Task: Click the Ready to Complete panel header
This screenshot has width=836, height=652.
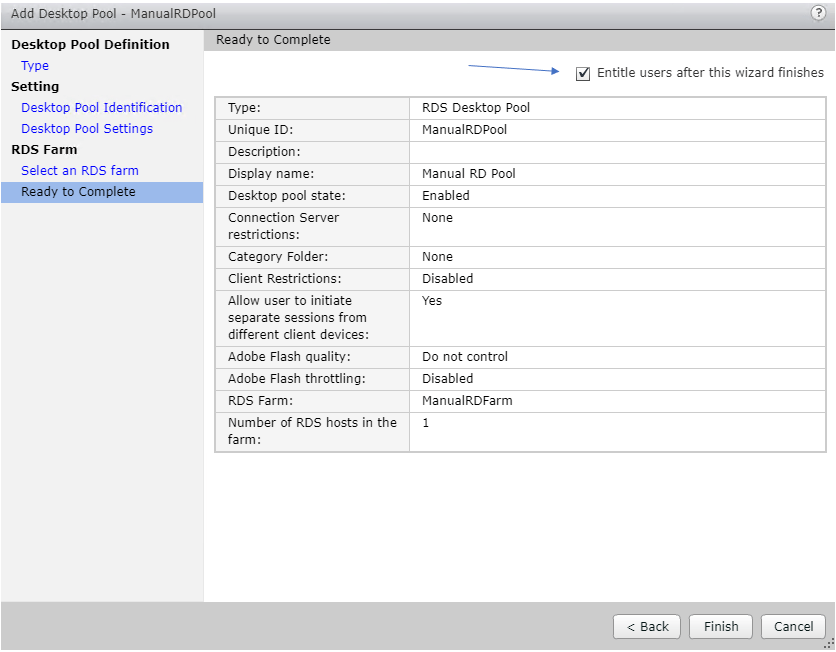Action: 273,40
